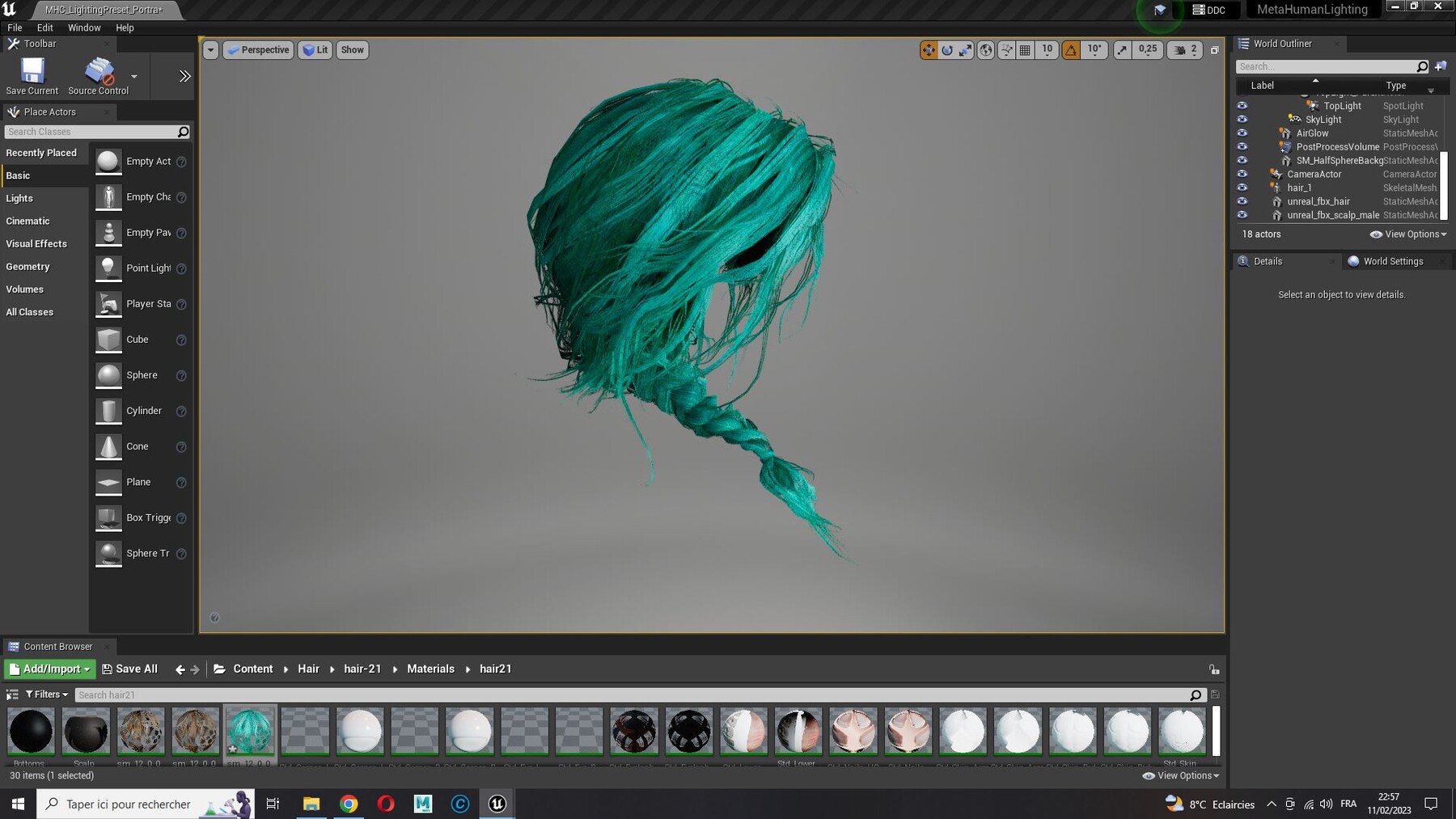The height and width of the screenshot is (819, 1456).
Task: Toggle sources panel icon beside Filters
Action: (x=12, y=694)
